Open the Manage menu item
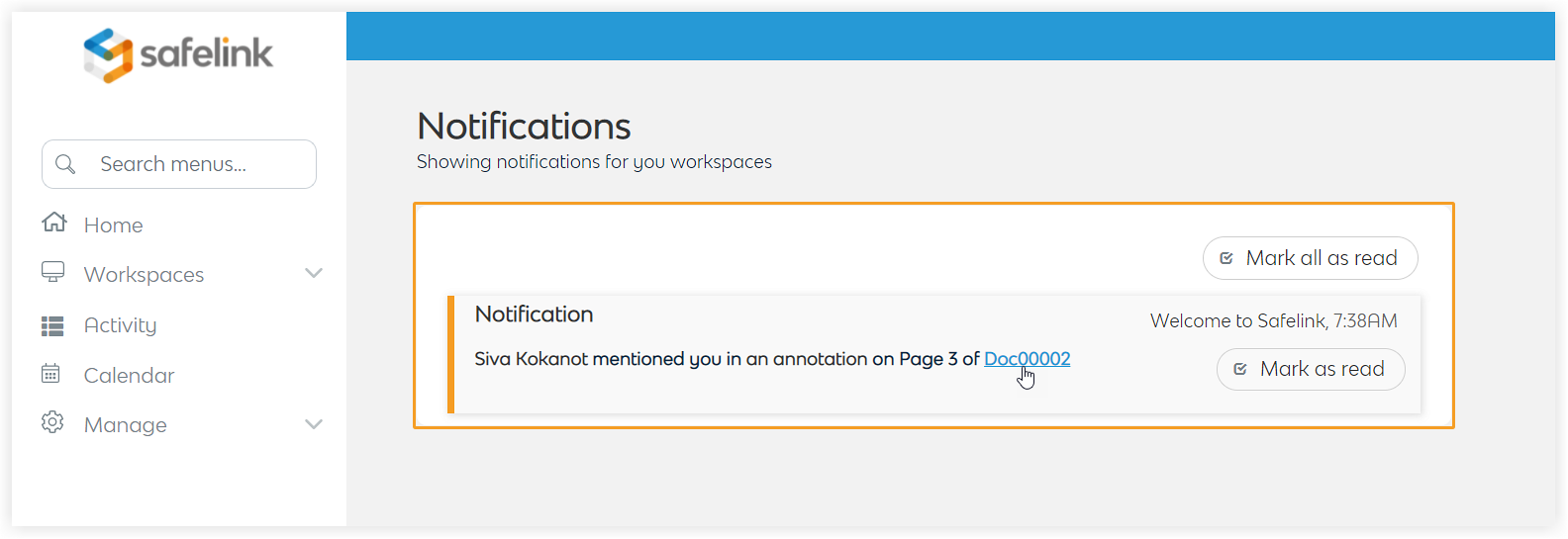This screenshot has height=539, width=1568. pos(125,425)
